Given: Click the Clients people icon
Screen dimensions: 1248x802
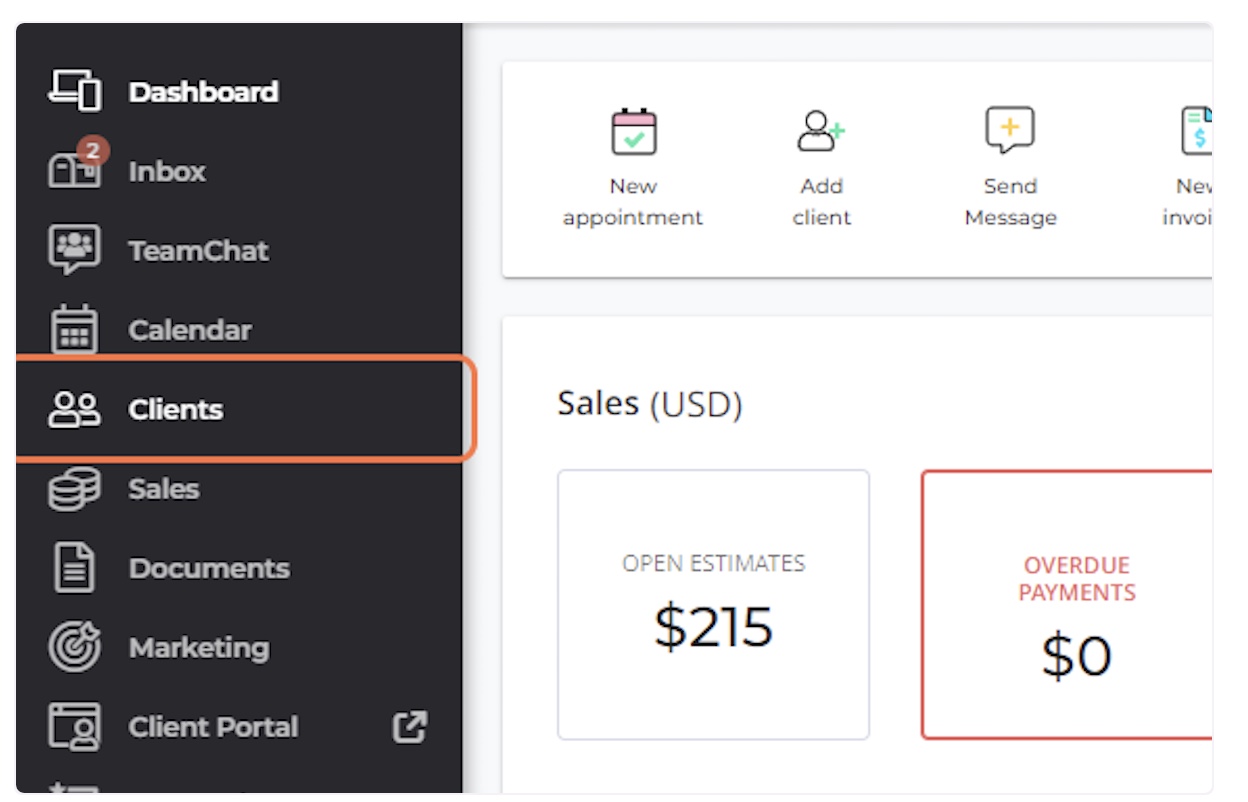Looking at the screenshot, I should point(75,409).
